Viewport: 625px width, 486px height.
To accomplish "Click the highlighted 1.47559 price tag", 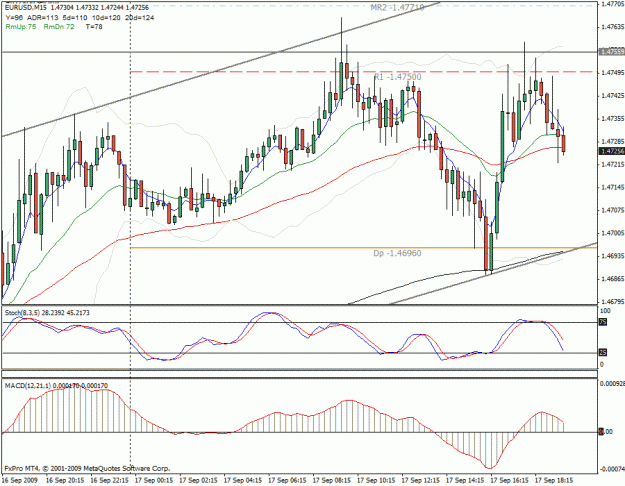I will [612, 52].
